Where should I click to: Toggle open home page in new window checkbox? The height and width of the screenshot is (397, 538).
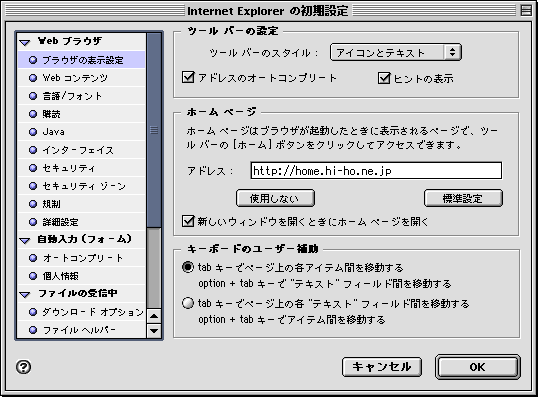click(188, 221)
